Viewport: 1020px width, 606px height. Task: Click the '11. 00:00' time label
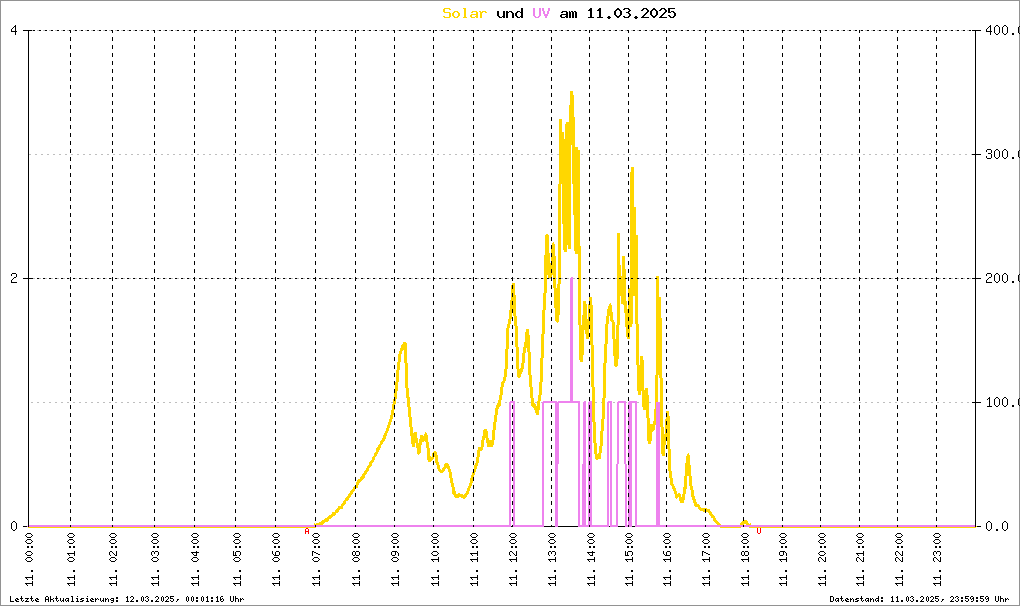(29, 559)
